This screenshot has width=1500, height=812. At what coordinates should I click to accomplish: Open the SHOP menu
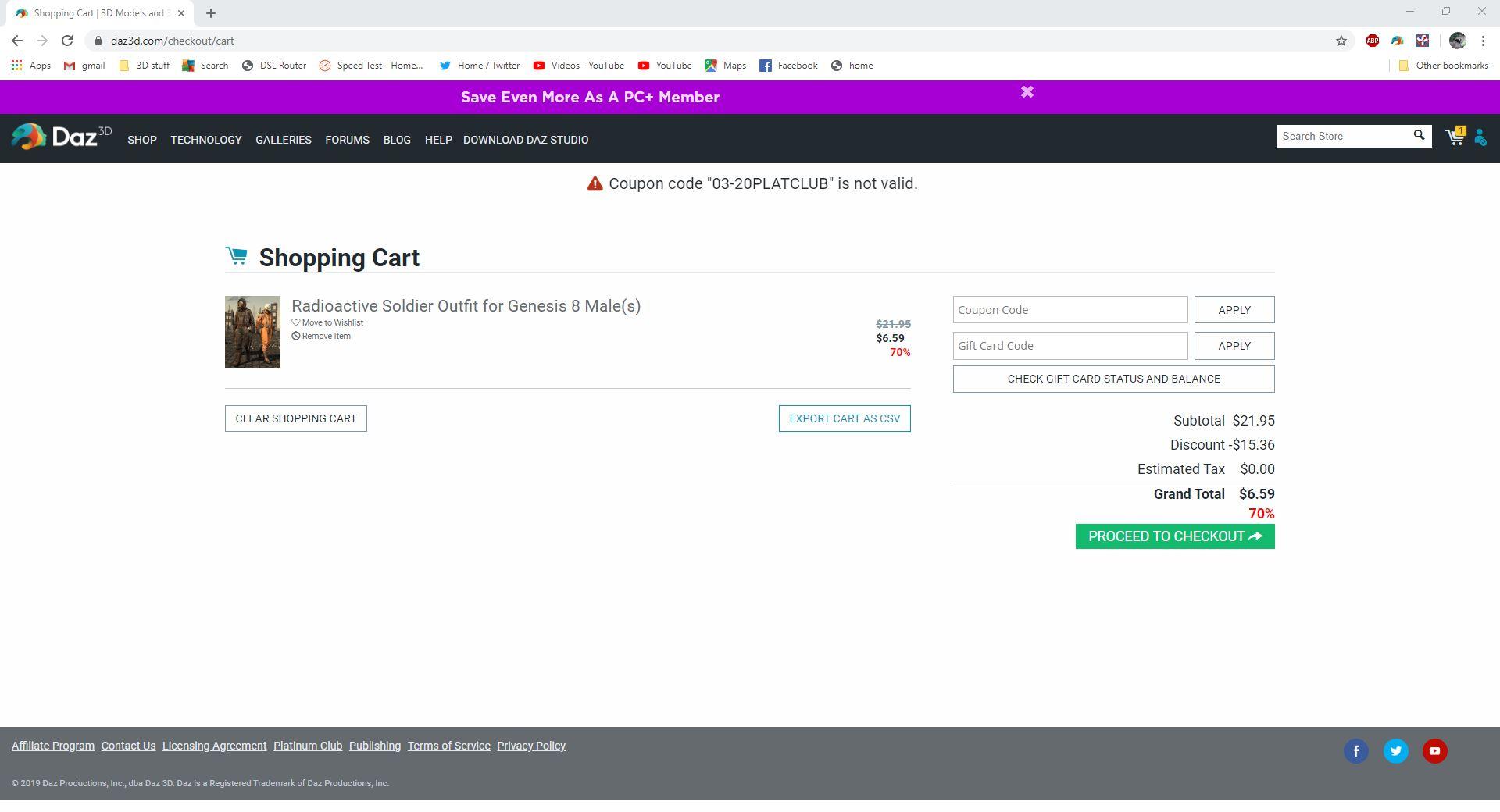(142, 140)
